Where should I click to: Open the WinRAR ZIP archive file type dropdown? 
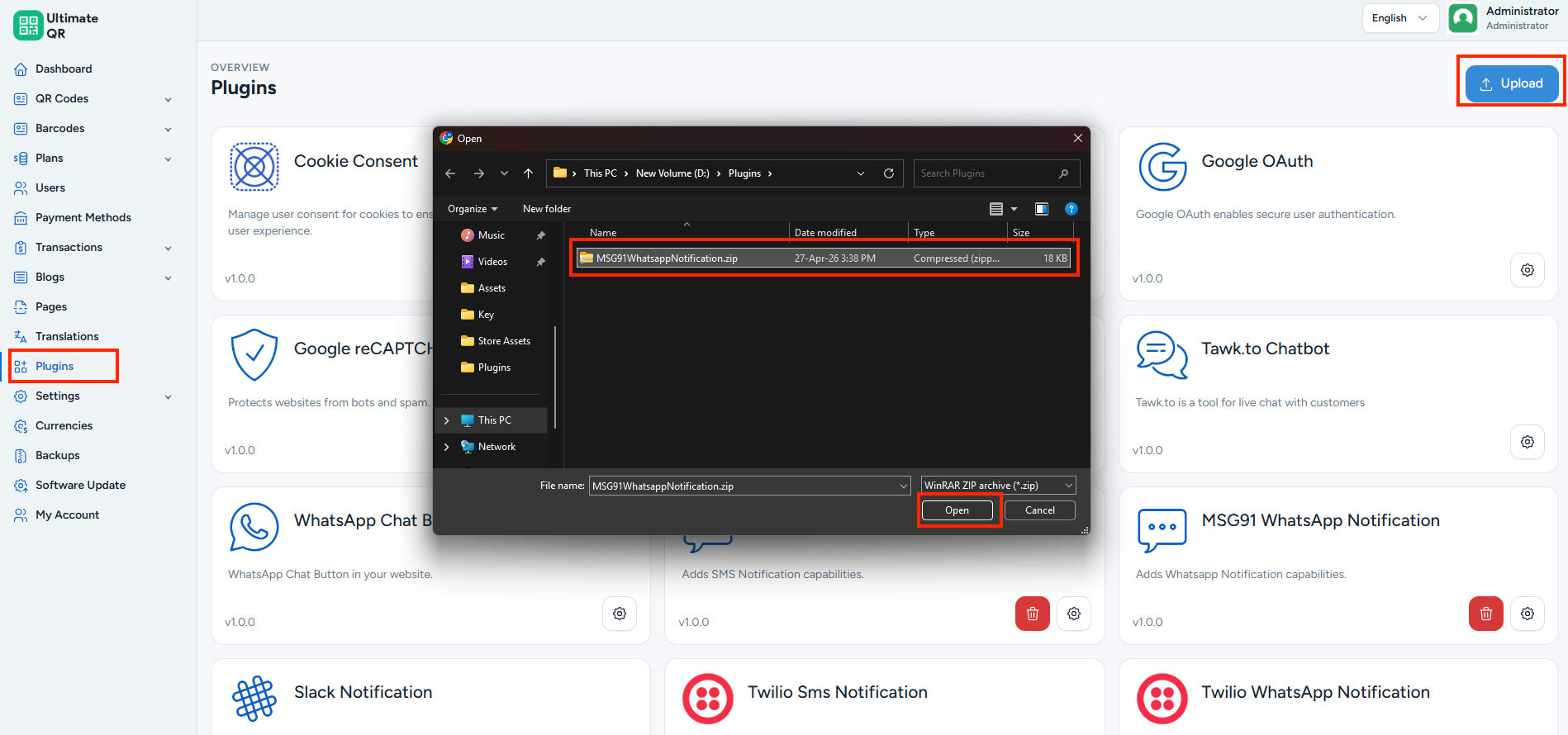999,486
